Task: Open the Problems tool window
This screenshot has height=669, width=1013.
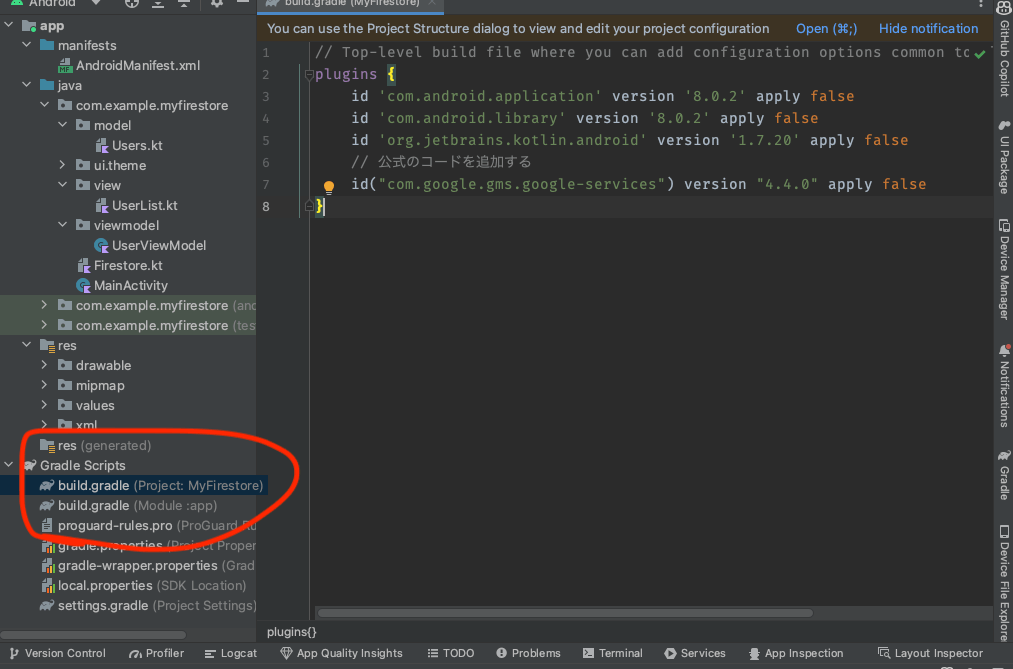Action: (x=528, y=654)
